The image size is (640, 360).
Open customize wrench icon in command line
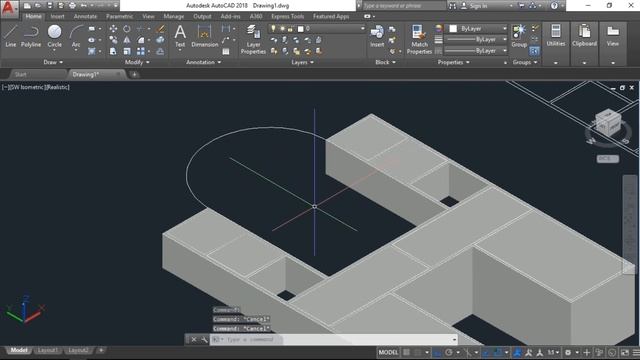coord(204,340)
